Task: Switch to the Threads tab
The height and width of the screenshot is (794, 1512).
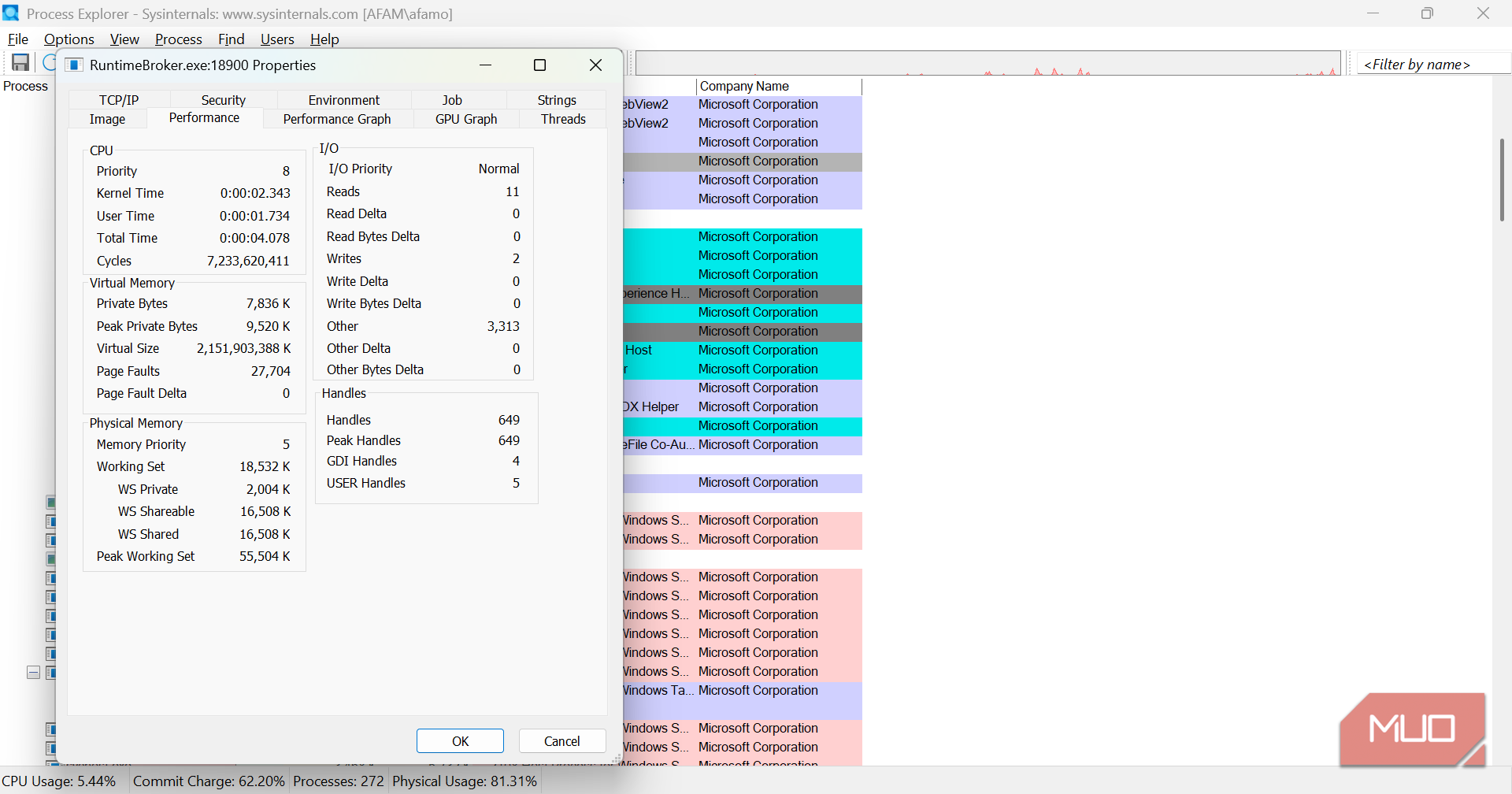Action: (x=563, y=119)
